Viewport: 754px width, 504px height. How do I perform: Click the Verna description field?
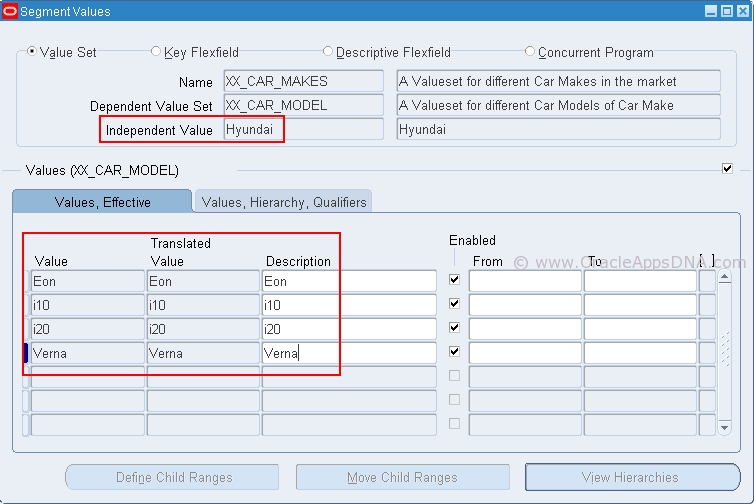(350, 353)
